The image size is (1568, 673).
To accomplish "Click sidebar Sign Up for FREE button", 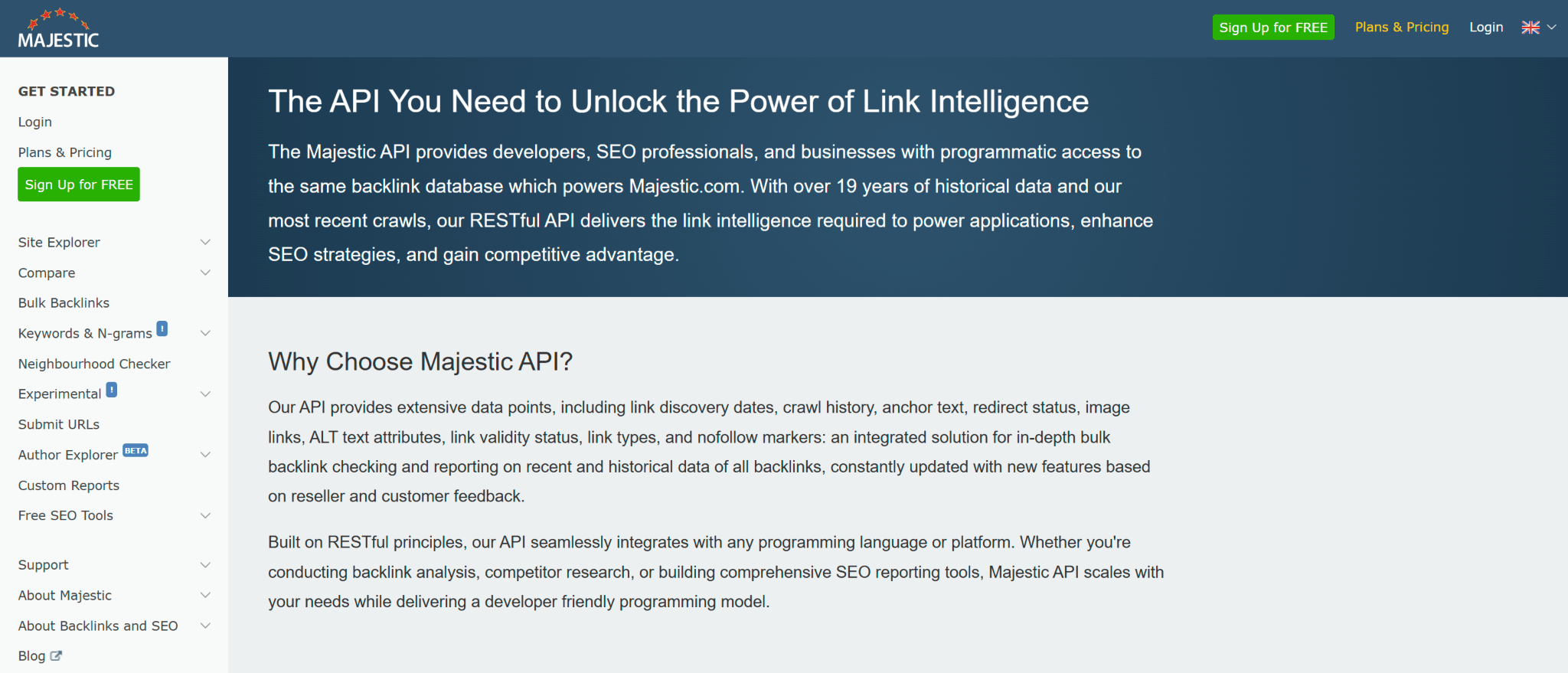I will coord(79,185).
